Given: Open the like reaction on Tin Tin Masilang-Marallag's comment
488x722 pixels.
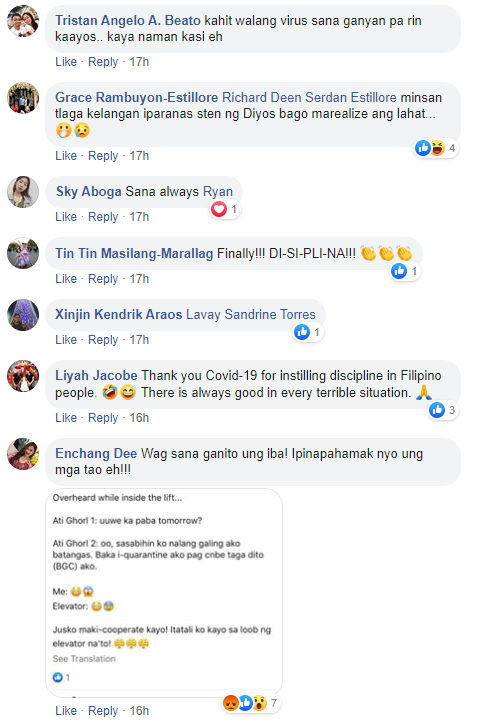Looking at the screenshot, I should [x=405, y=271].
